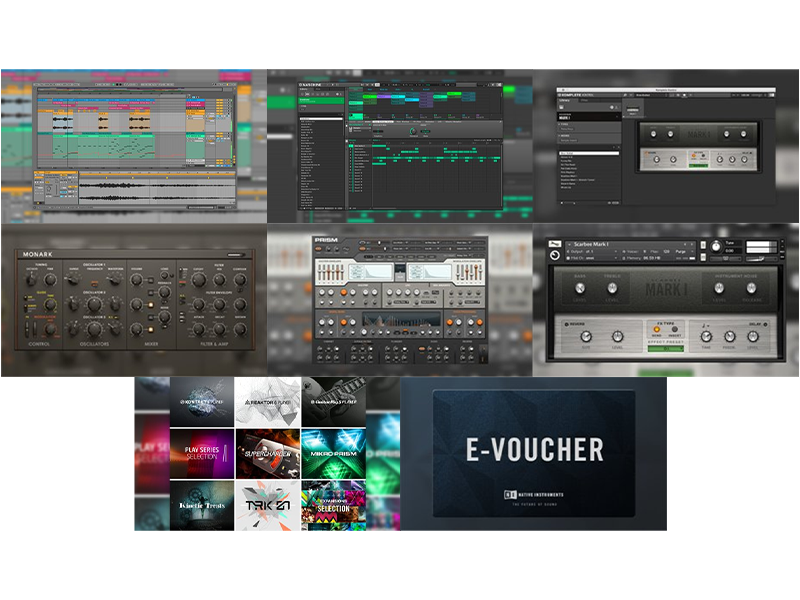Adjust Monark mixer Feedback knob

click(x=164, y=292)
